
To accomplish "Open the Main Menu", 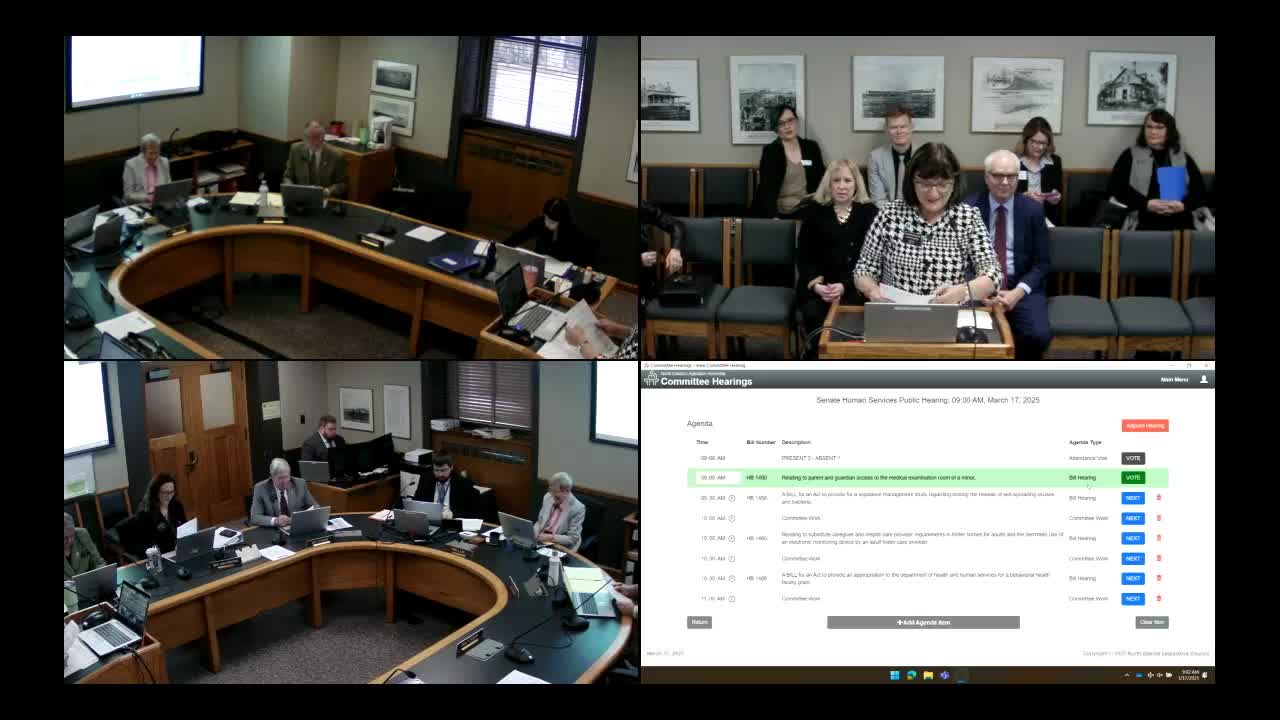I will tap(1174, 380).
